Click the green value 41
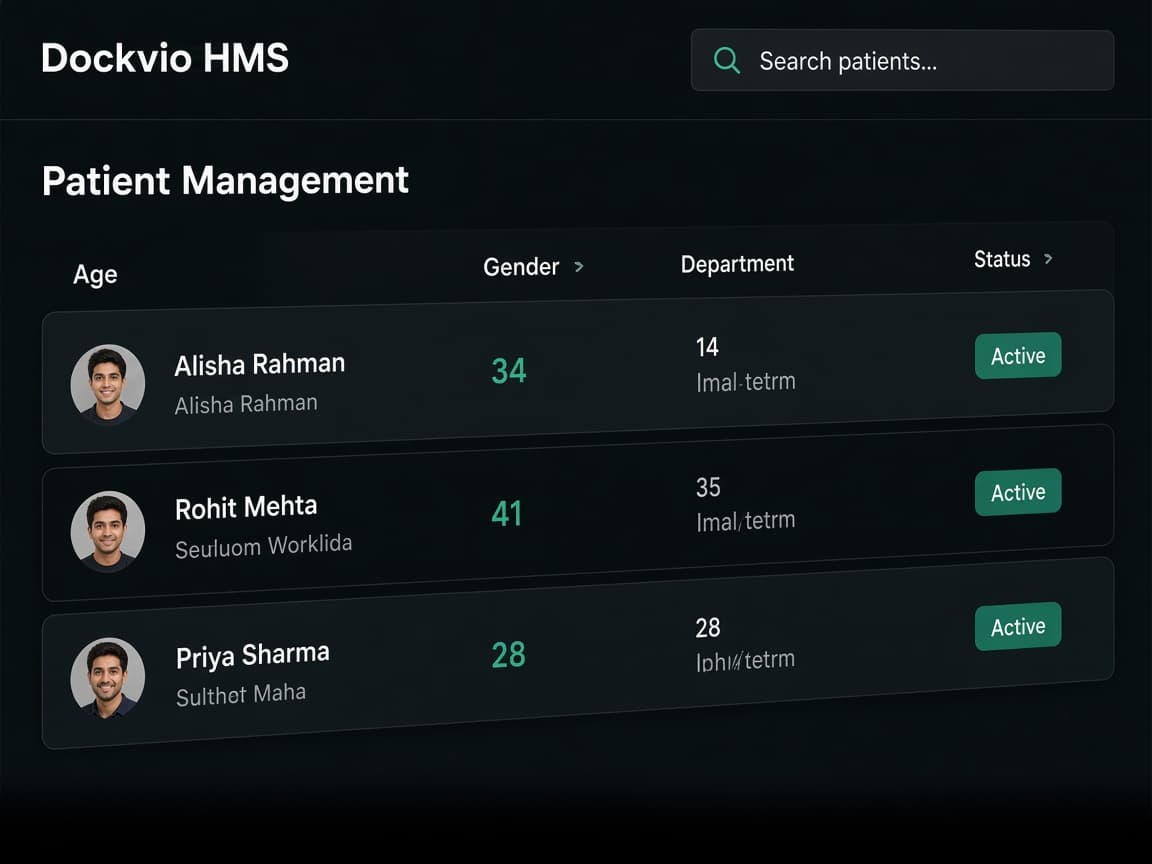 tap(507, 514)
